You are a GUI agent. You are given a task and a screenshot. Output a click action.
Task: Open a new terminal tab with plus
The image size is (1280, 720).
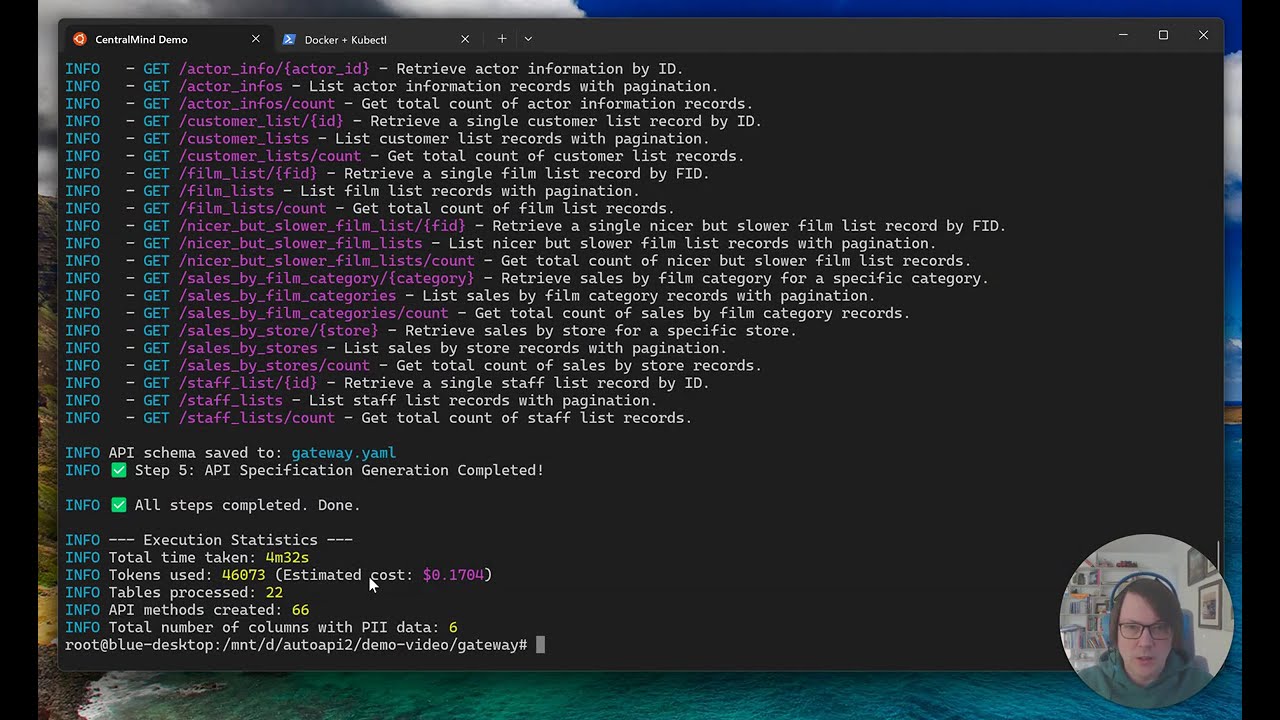point(502,39)
